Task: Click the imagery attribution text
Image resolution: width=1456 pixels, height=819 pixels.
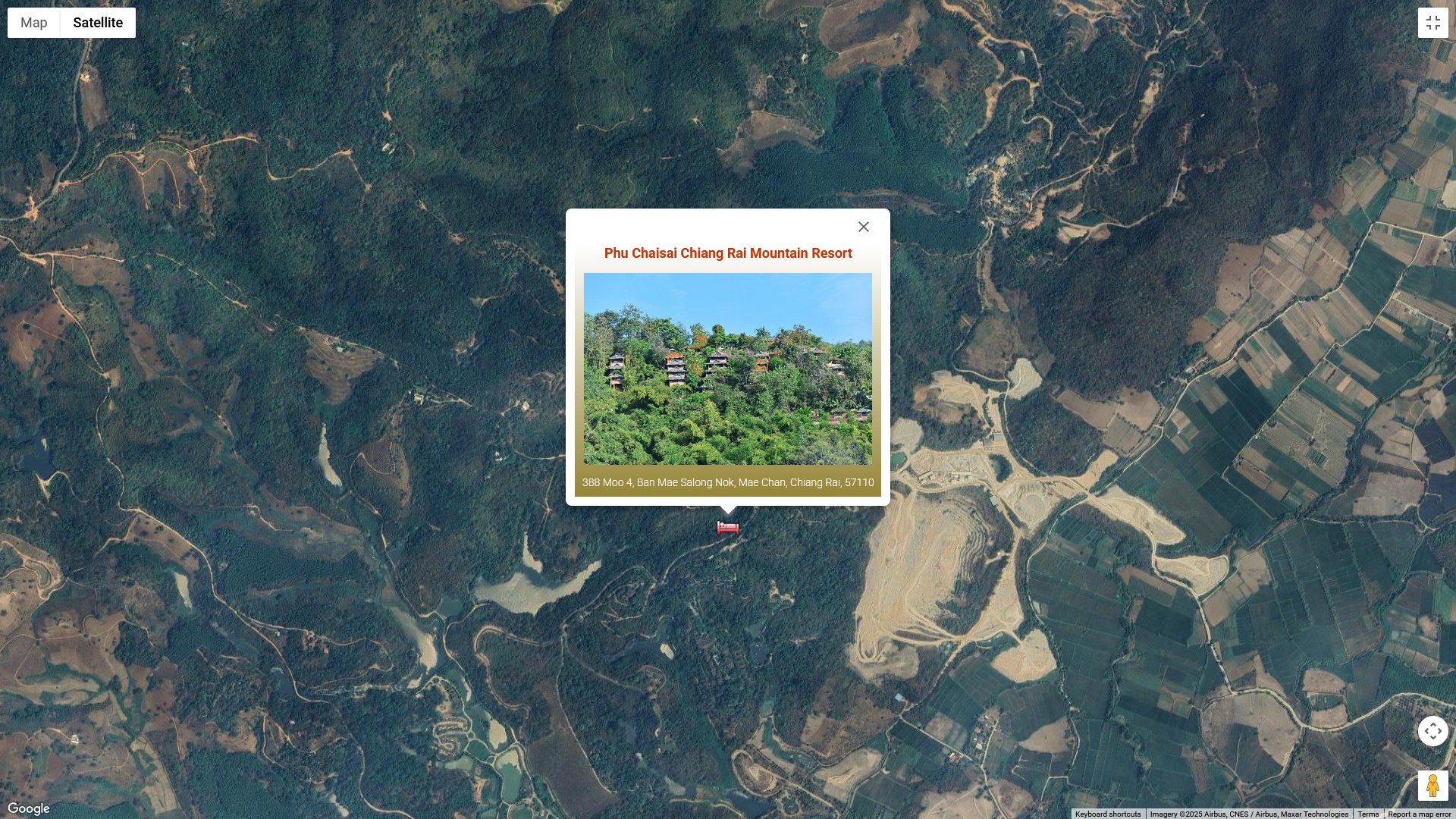Action: tap(1249, 814)
